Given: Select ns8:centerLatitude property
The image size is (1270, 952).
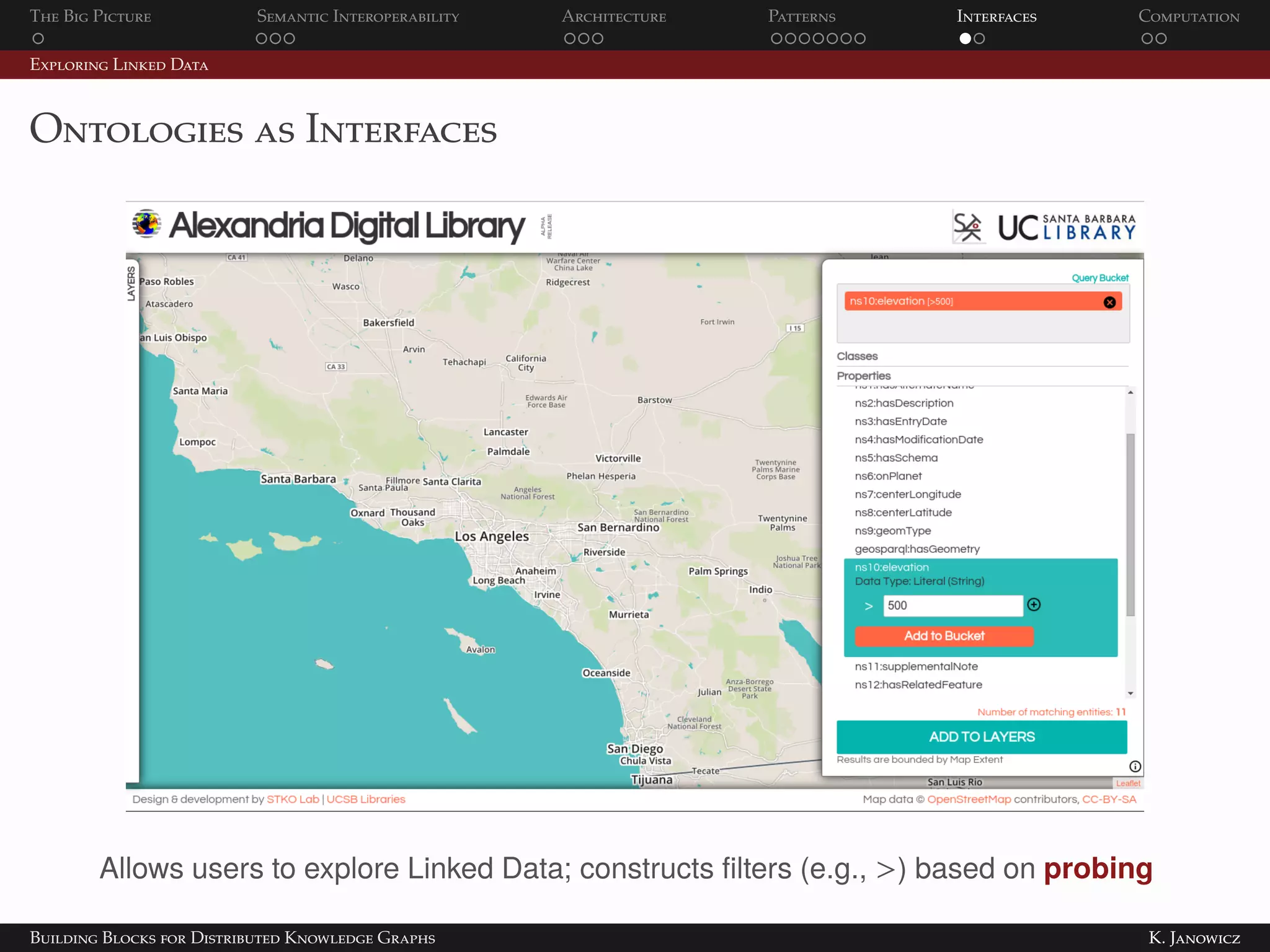Looking at the screenshot, I should (903, 513).
